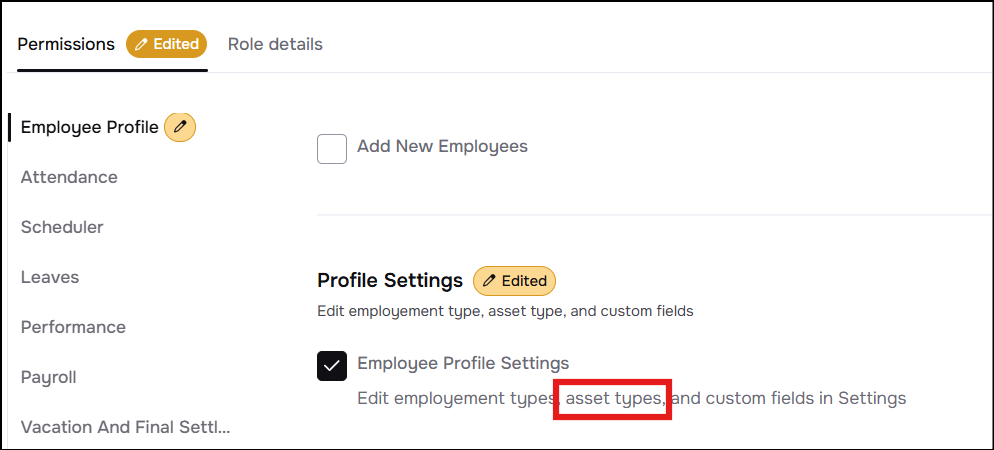The image size is (994, 450).
Task: Click the pencil icon in the Permissions Edited badge
Action: click(141, 44)
